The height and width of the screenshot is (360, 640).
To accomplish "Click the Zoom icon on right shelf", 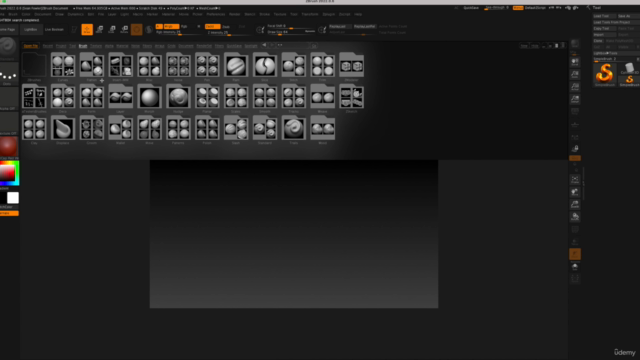I will click(575, 74).
